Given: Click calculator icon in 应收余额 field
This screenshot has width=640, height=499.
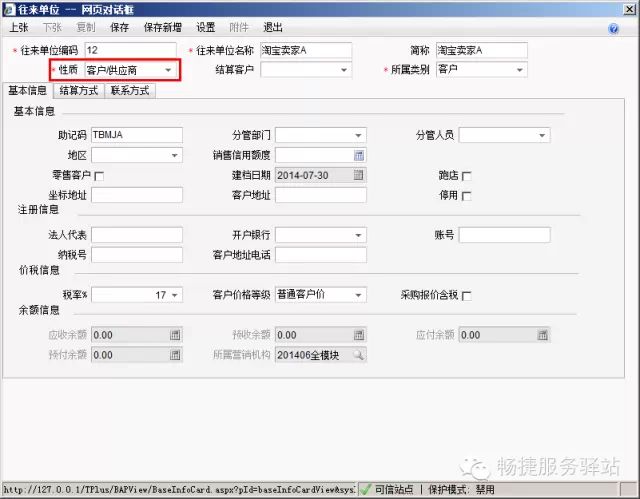Looking at the screenshot, I should coord(175,335).
